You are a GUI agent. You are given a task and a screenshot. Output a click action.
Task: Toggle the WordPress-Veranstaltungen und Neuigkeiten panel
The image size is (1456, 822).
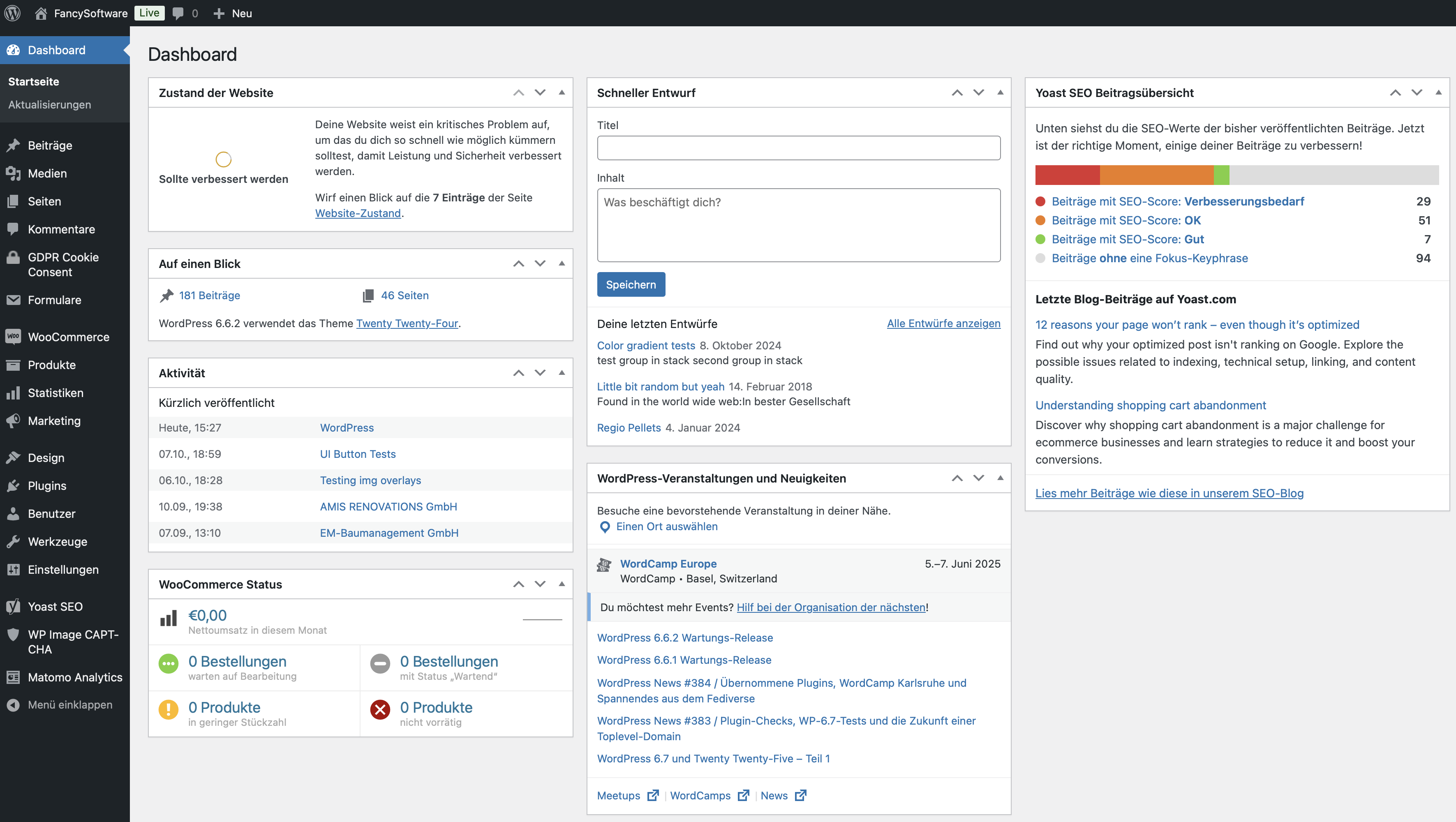[x=1001, y=478]
